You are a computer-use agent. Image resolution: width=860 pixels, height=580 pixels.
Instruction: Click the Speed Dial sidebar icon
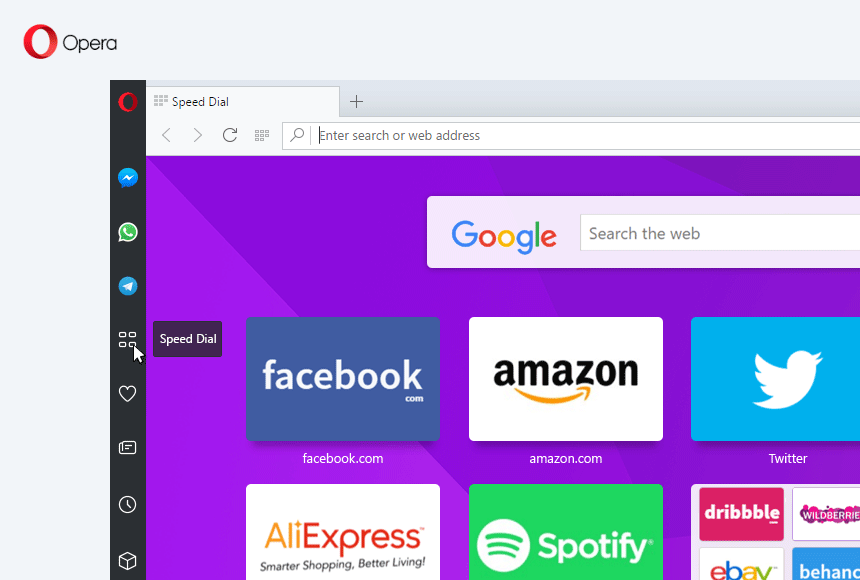pyautogui.click(x=127, y=340)
